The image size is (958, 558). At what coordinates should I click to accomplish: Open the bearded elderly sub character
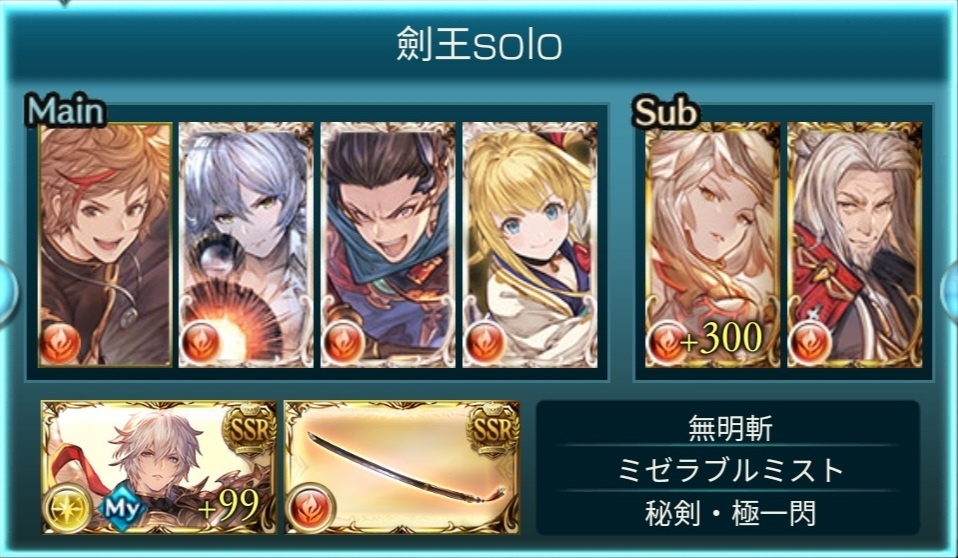(x=854, y=244)
